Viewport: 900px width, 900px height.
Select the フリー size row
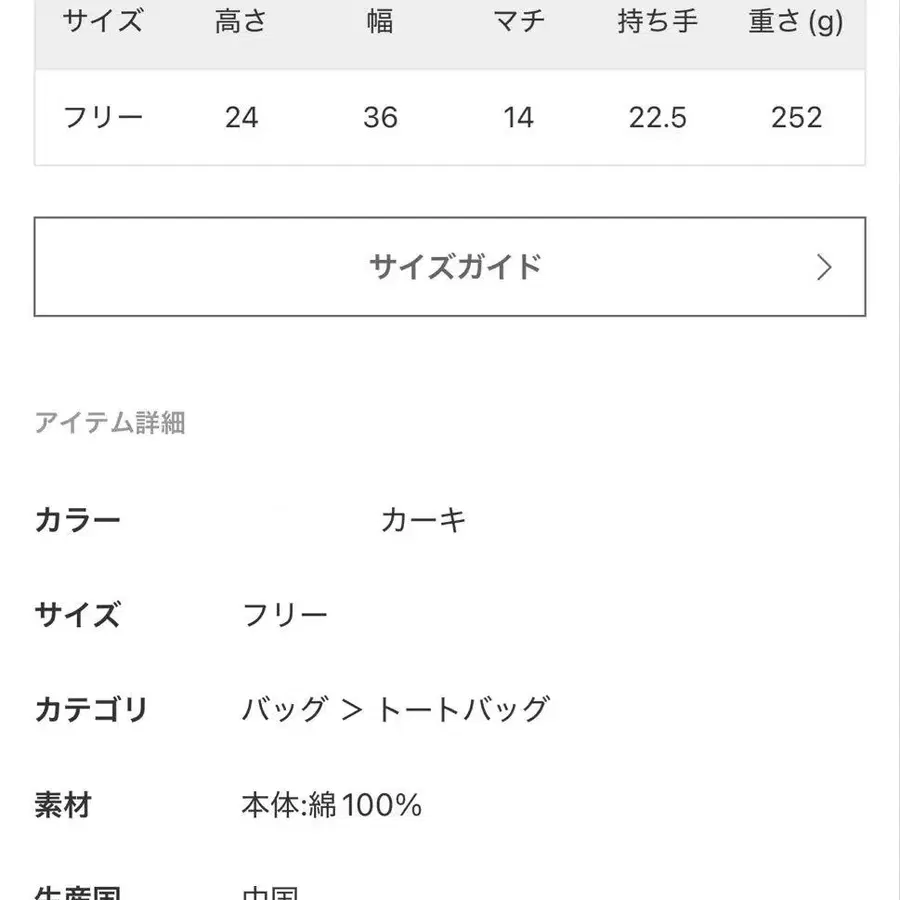point(104,117)
